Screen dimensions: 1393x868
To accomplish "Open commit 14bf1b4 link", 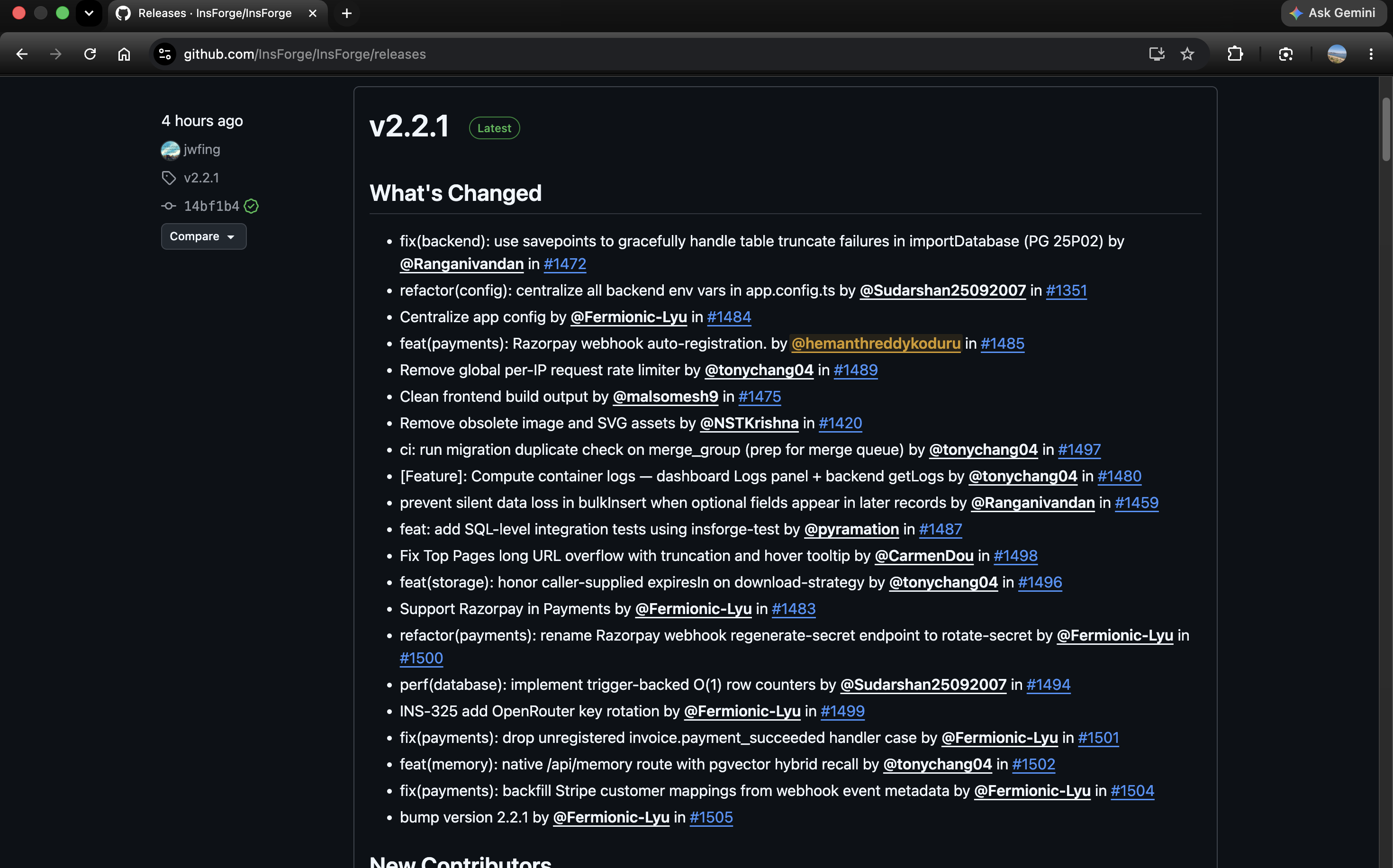I will (x=211, y=206).
